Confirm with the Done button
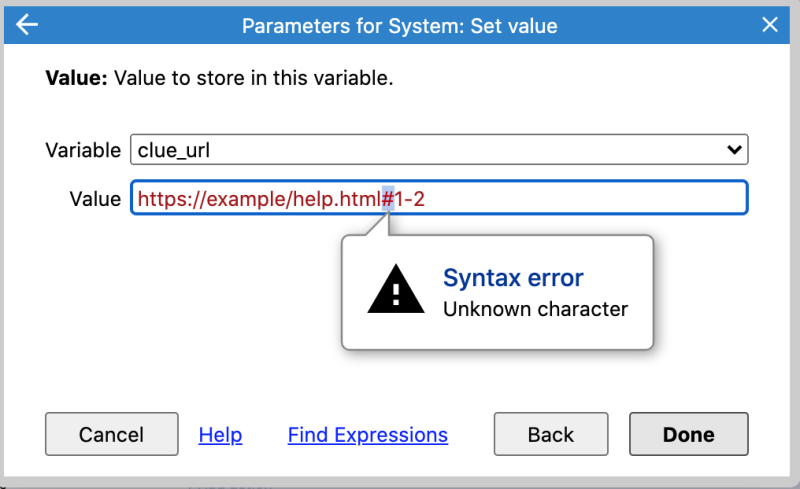The image size is (800, 489). [x=689, y=434]
